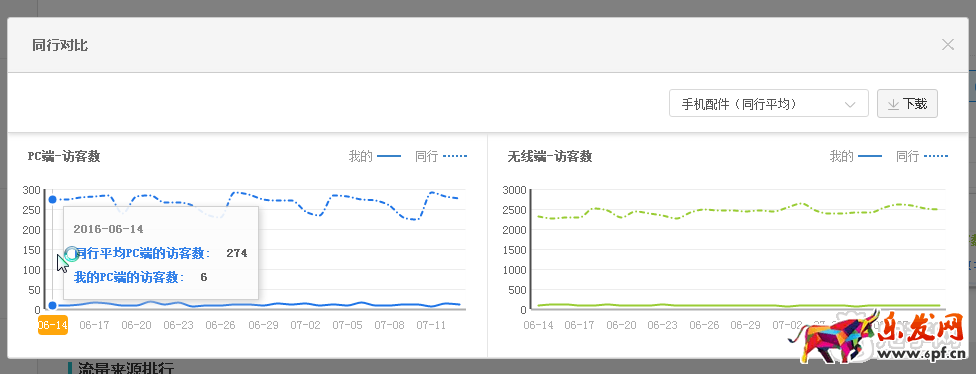Click the 06-26 label on PC chart
Image resolution: width=976 pixels, height=374 pixels.
[x=221, y=325]
